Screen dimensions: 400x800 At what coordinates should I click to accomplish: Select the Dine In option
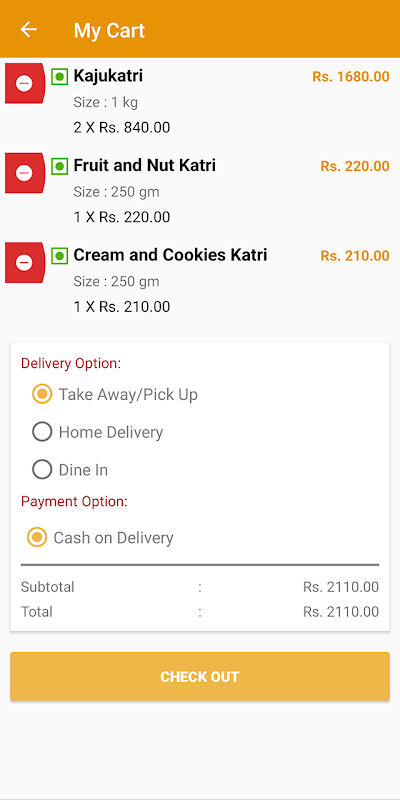70,470
